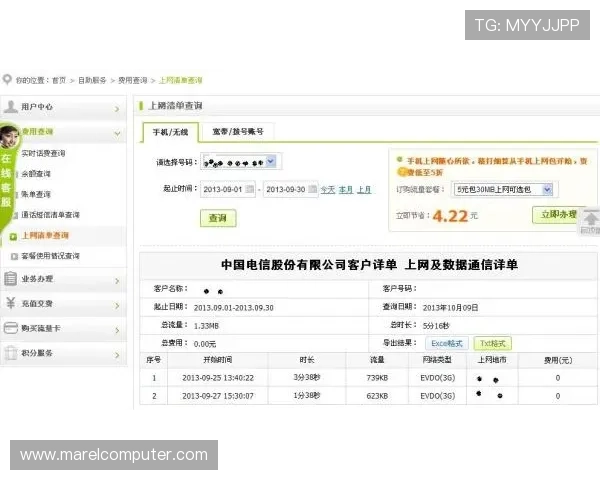Click the 开始时间 column header
Image resolution: width=600 pixels, height=480 pixels.
(x=218, y=360)
